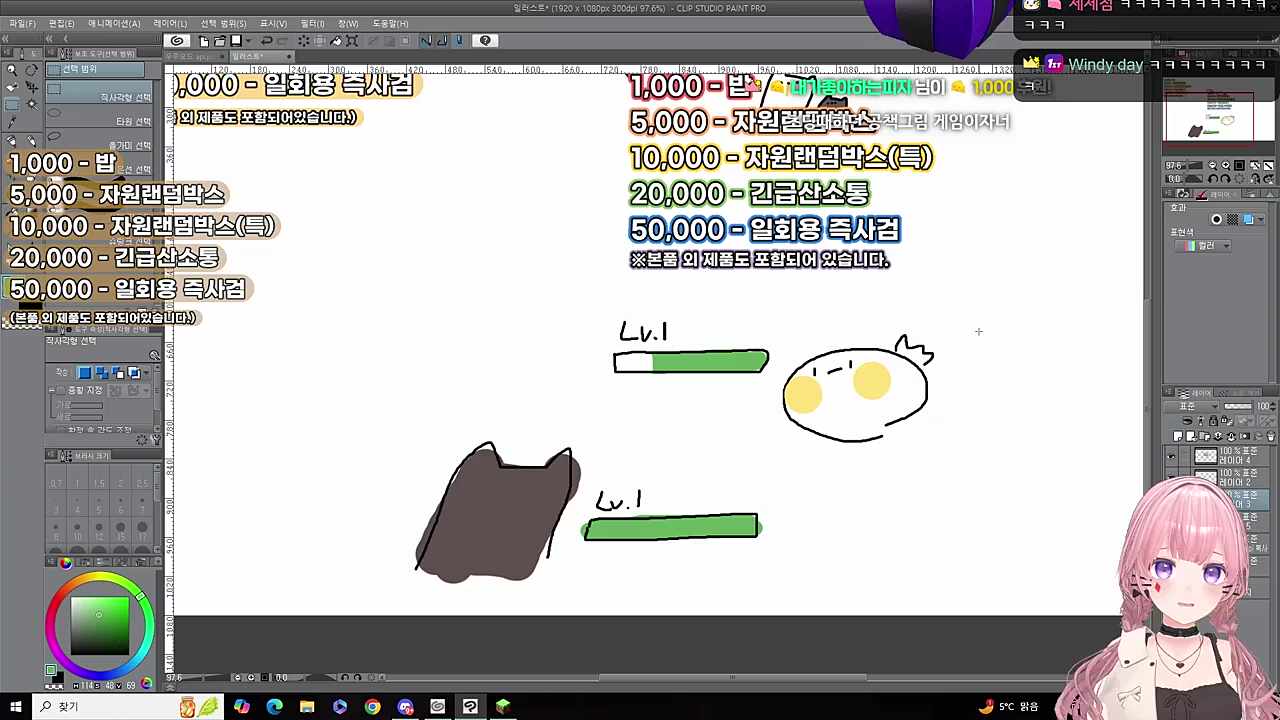This screenshot has width=1280, height=720.
Task: Open the 레이어(L) menu
Action: pos(170,23)
